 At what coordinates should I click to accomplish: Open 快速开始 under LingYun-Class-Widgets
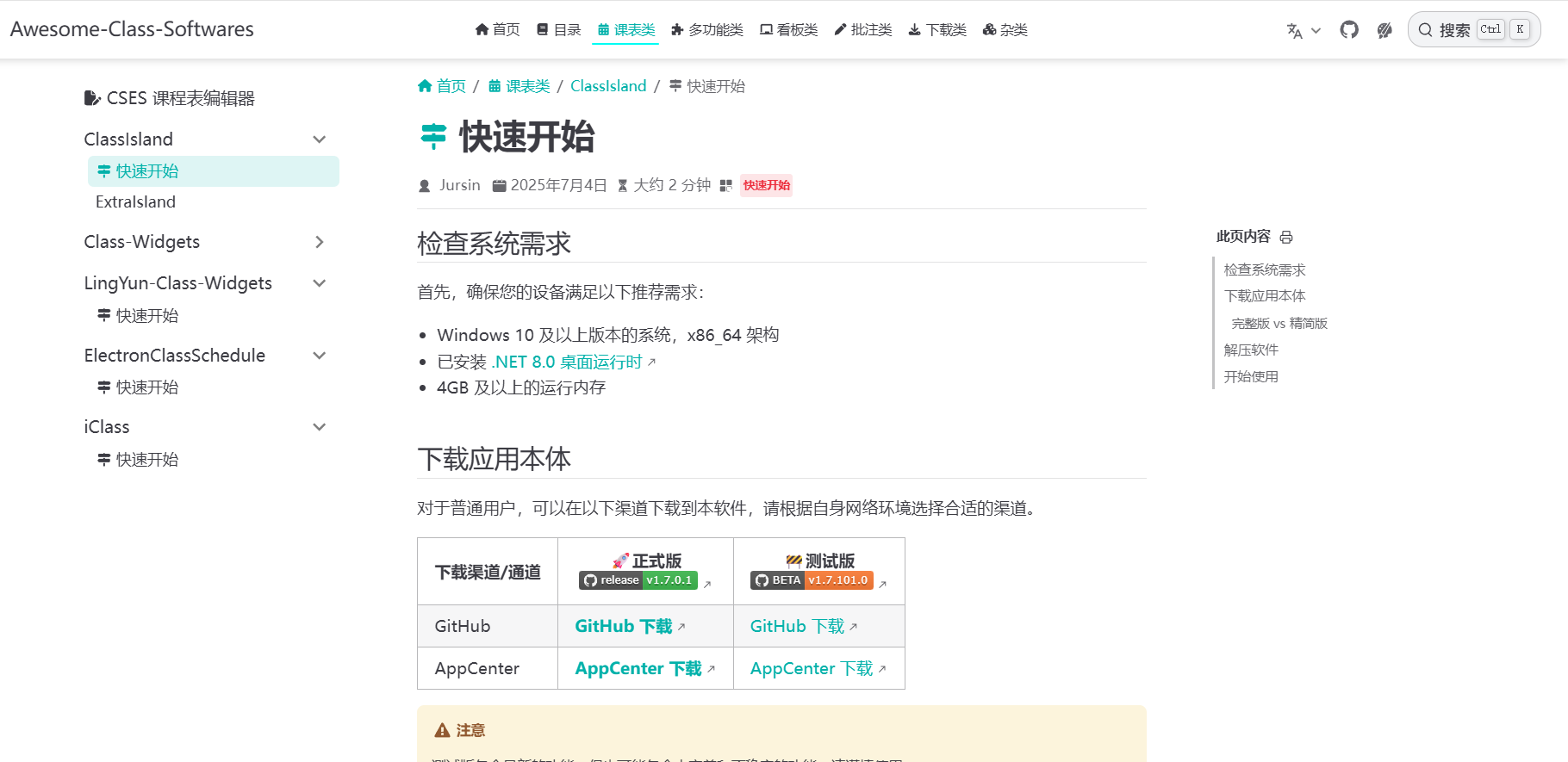click(138, 316)
